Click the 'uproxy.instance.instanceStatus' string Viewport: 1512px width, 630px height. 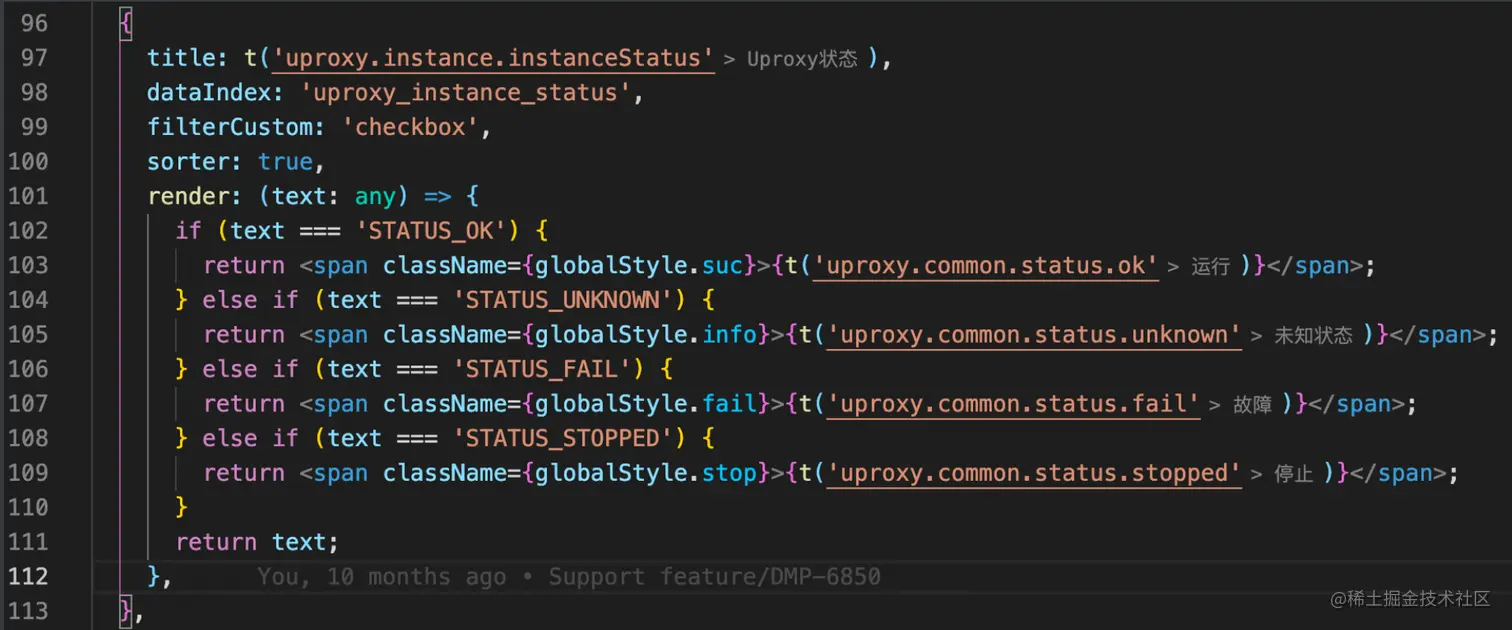[493, 58]
